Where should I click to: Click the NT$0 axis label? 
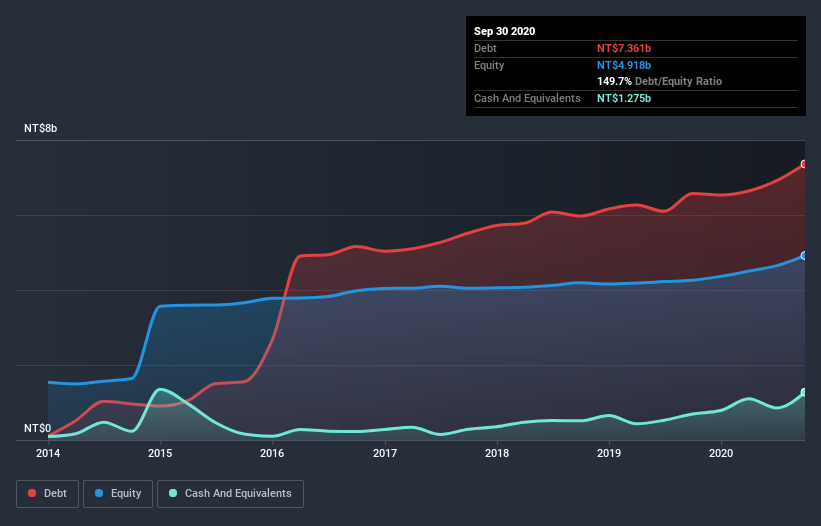click(38, 429)
